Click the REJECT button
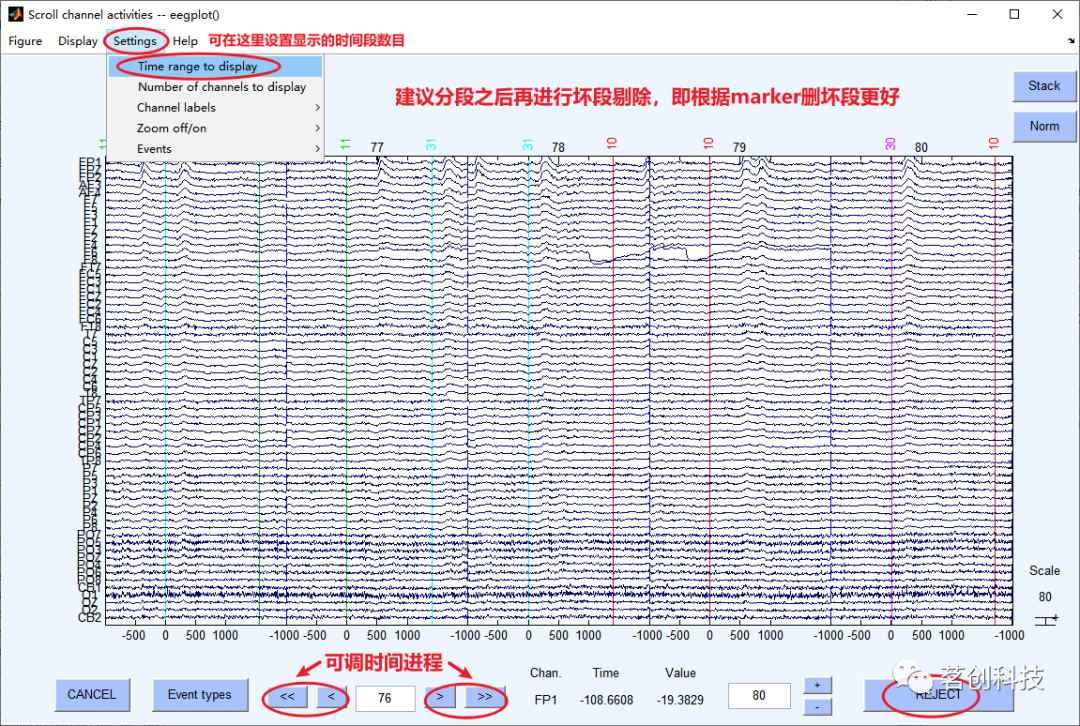The width and height of the screenshot is (1080, 726). coord(938,695)
